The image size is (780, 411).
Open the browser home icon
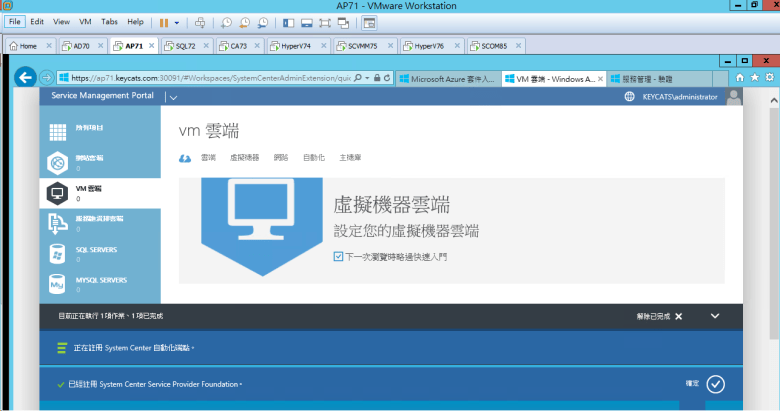739,77
